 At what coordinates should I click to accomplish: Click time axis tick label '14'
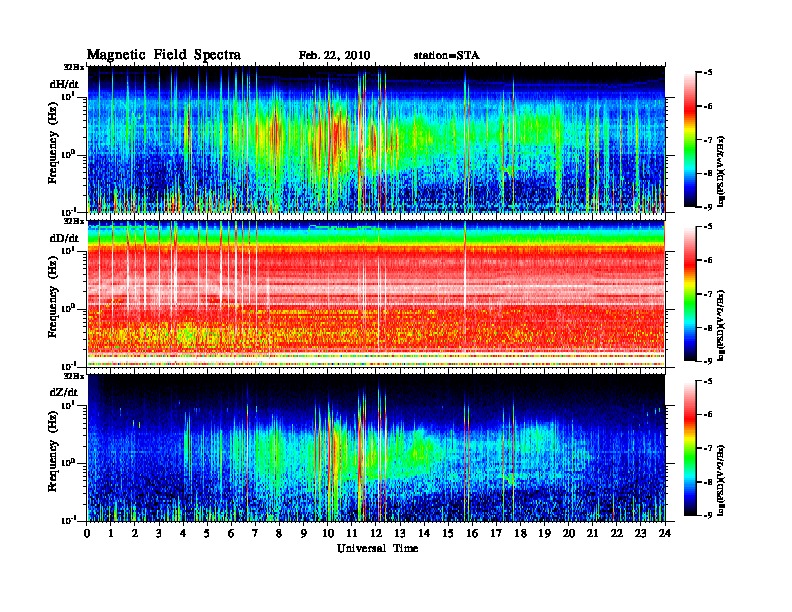(424, 534)
